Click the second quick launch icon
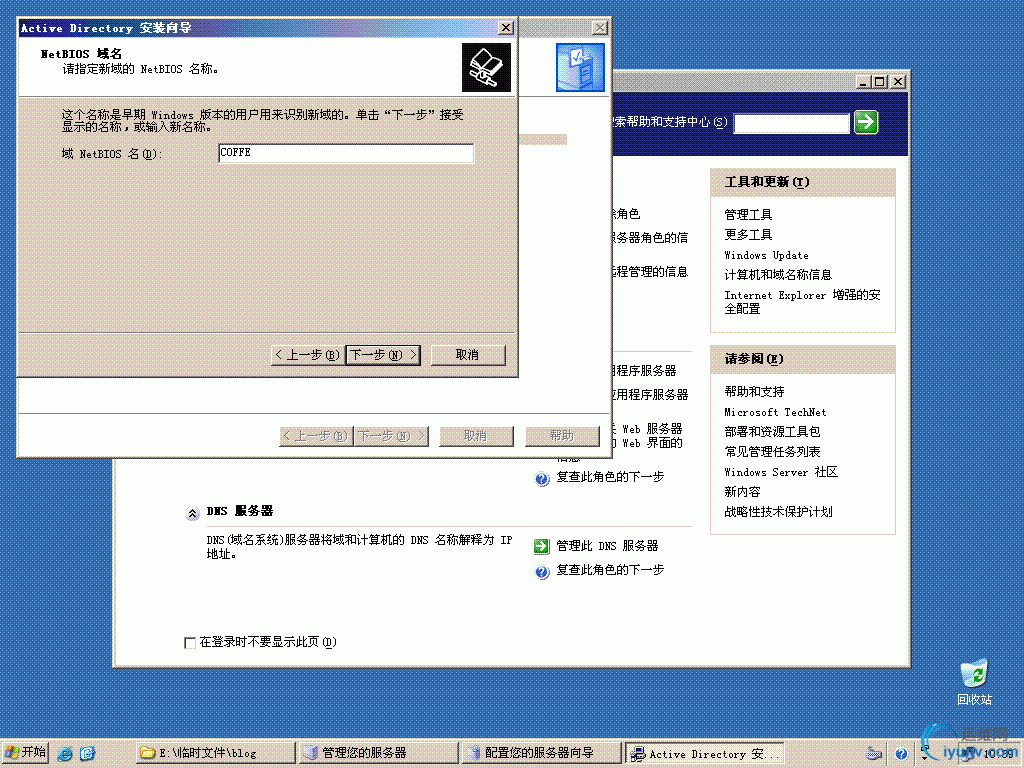The height and width of the screenshot is (768, 1024). point(88,754)
